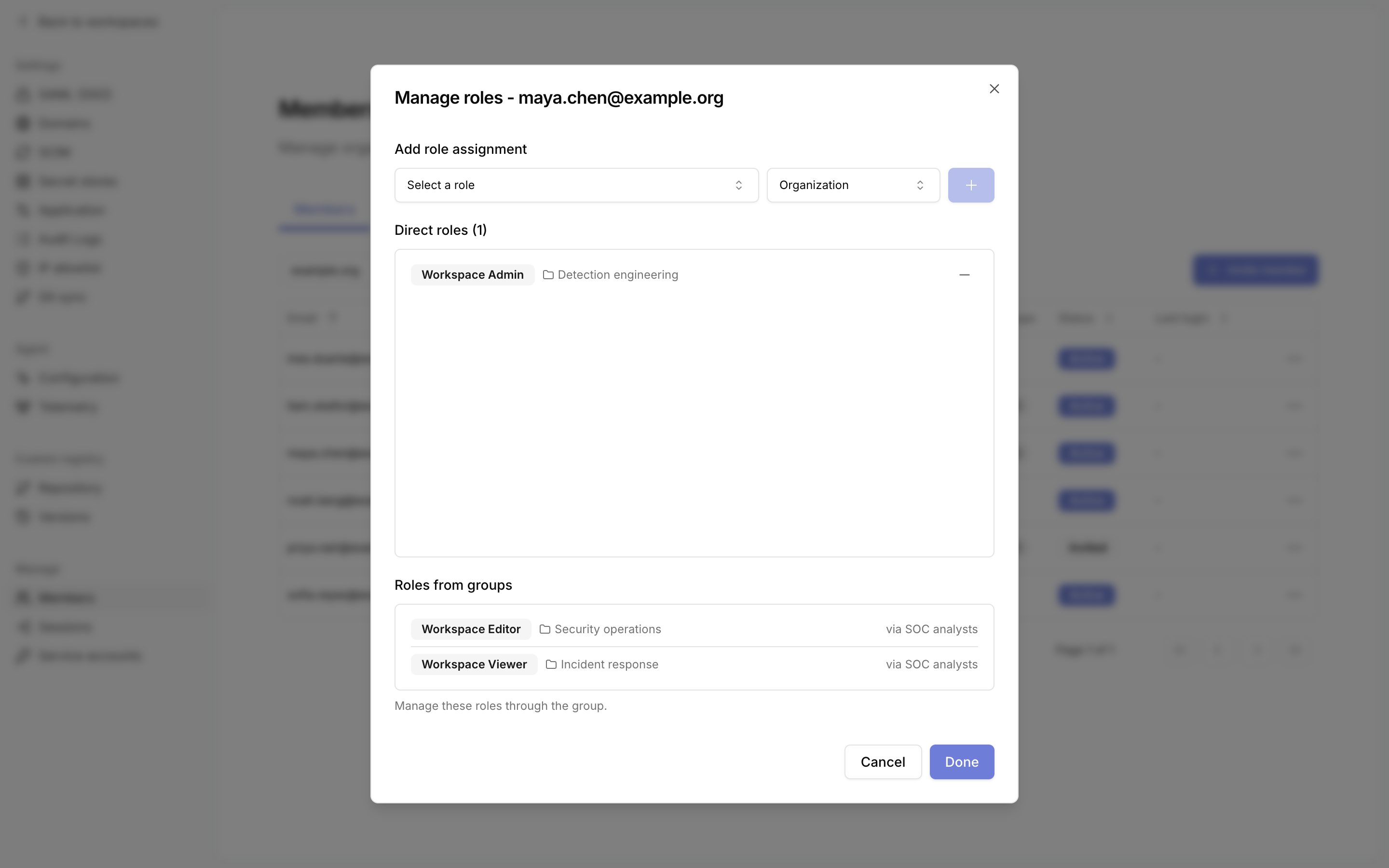
Task: Click the Workspace Editor role badge
Action: click(x=471, y=629)
